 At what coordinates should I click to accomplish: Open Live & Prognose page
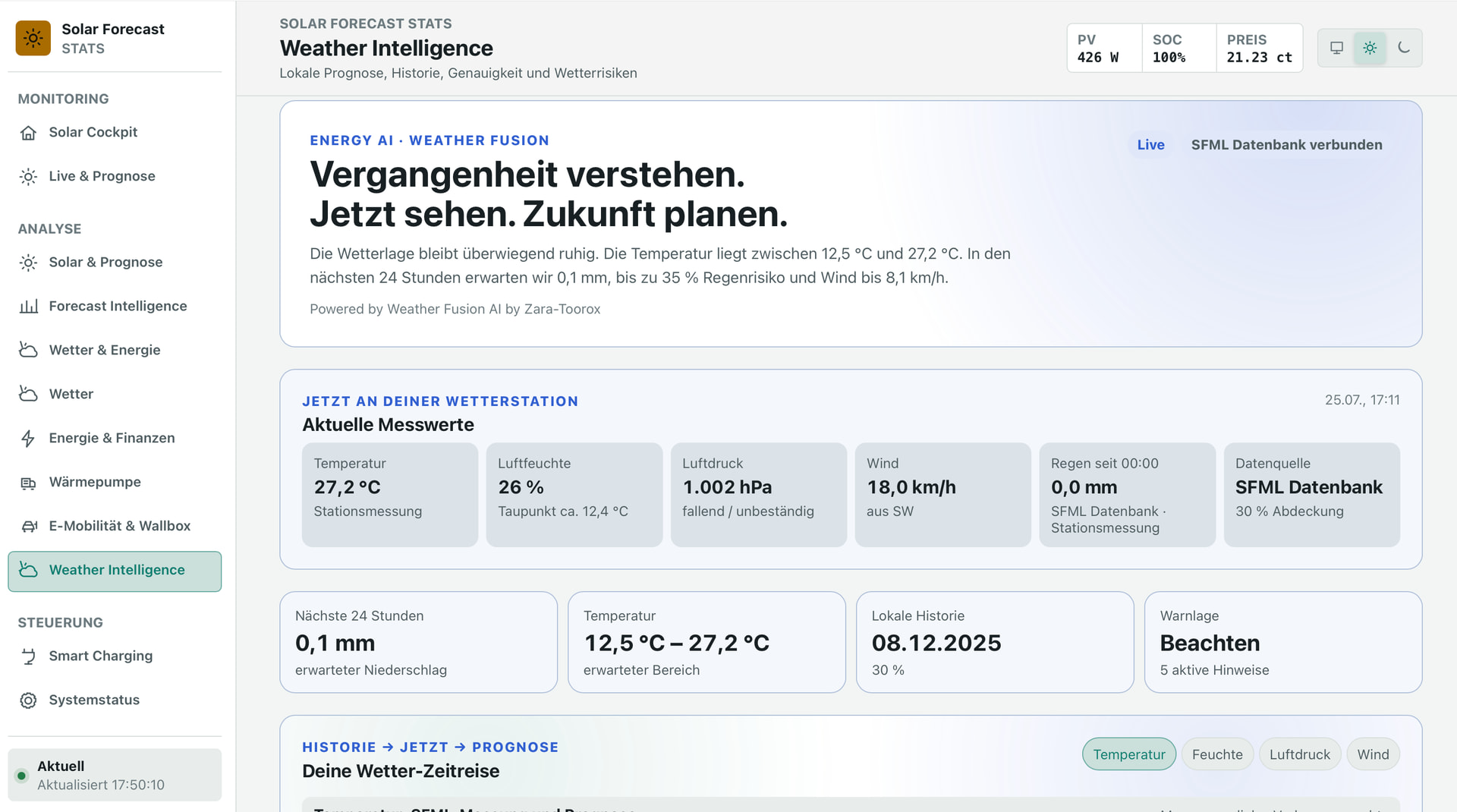click(115, 177)
